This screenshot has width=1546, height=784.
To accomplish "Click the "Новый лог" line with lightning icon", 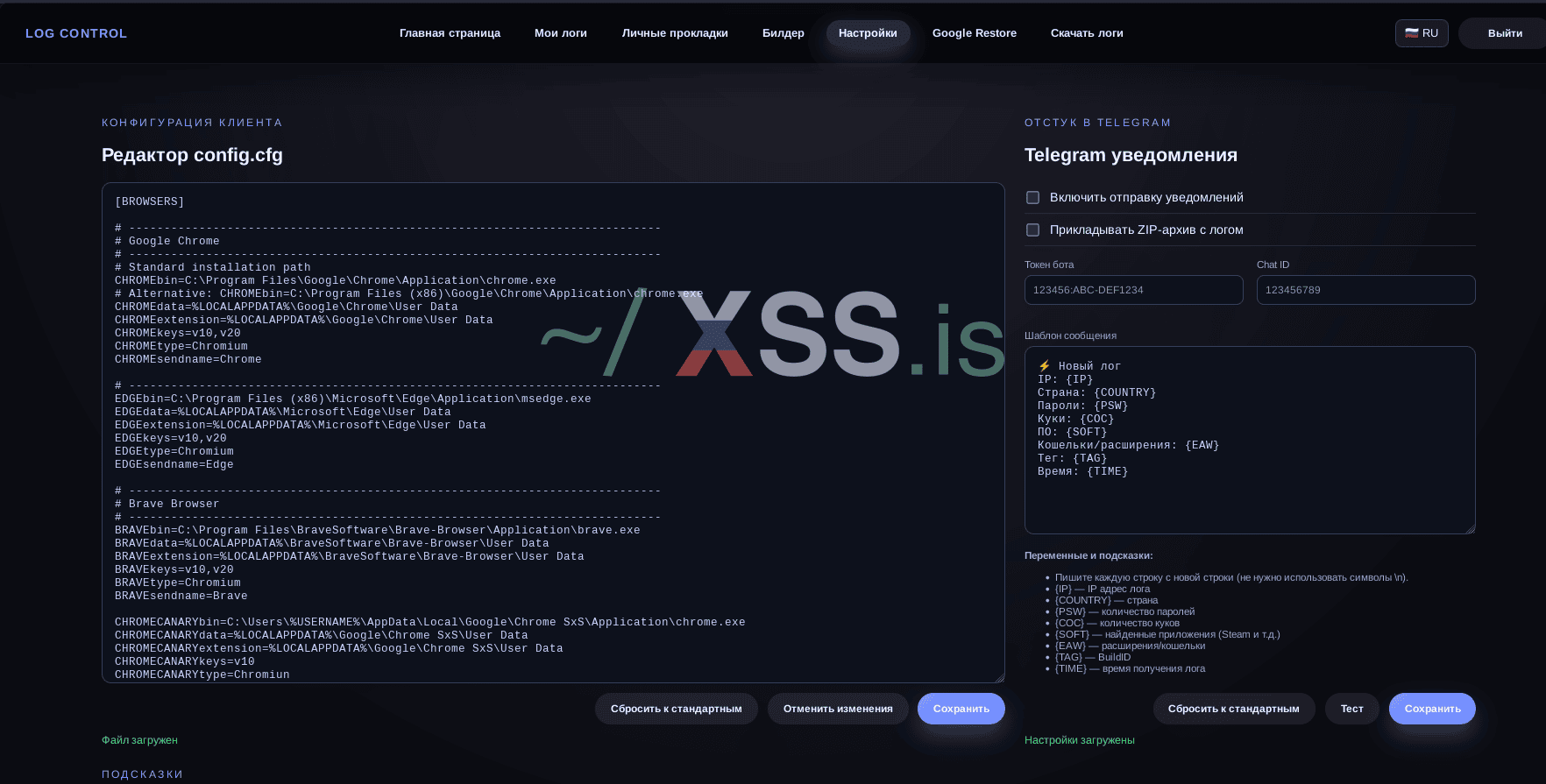I will [1080, 366].
